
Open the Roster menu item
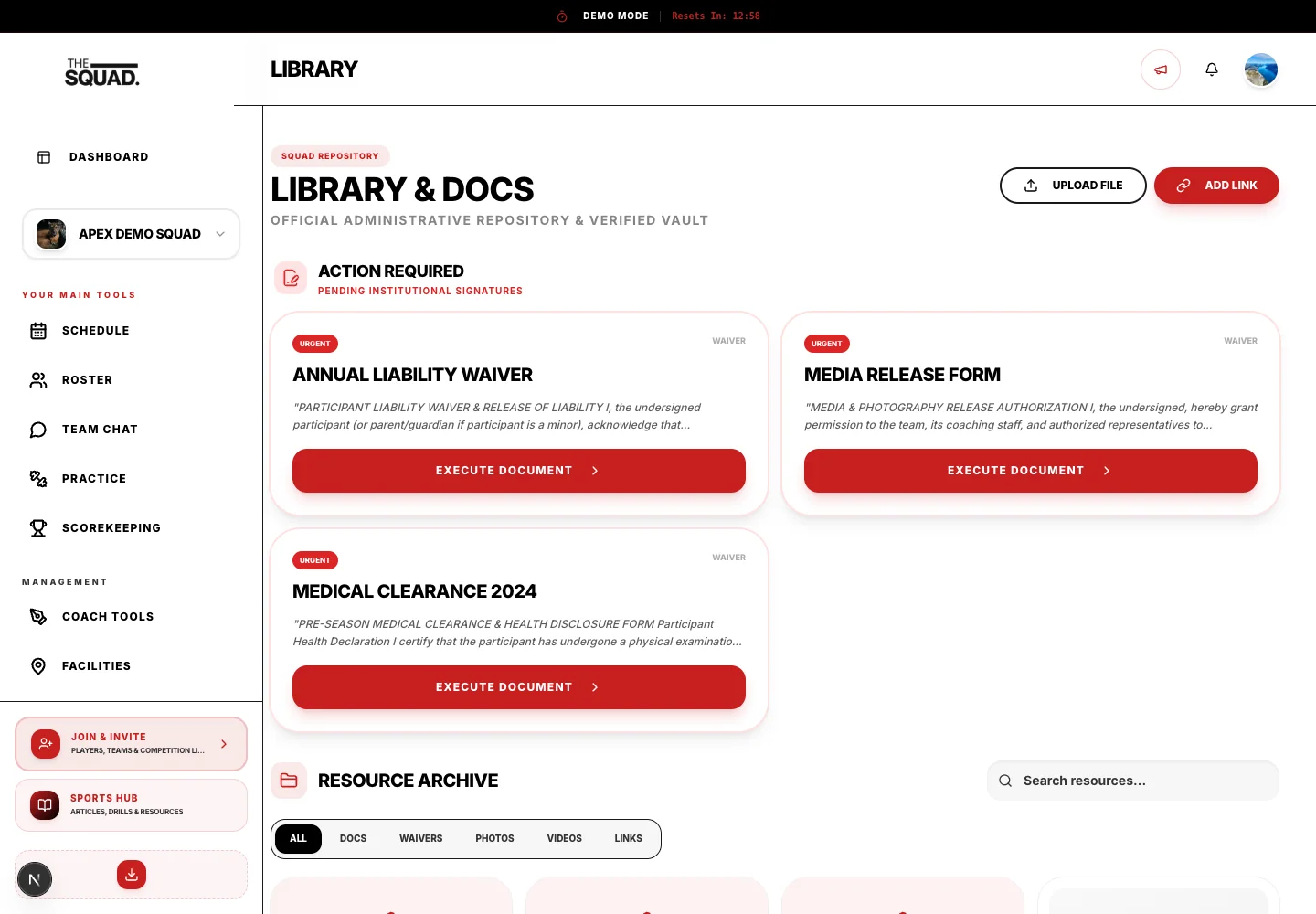132,380
